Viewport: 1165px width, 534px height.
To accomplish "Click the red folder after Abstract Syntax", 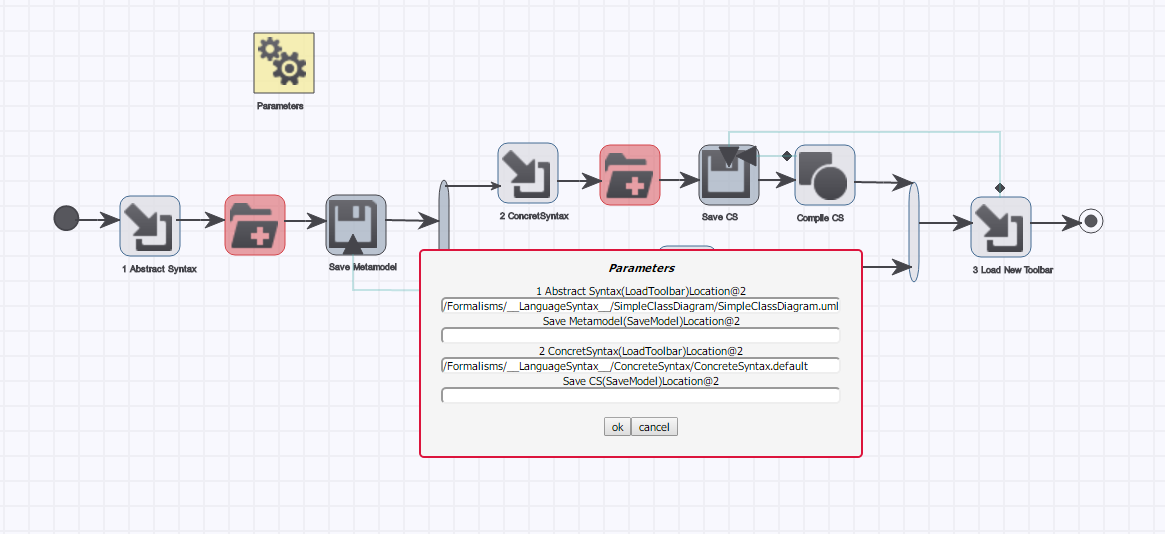I will pos(255,225).
